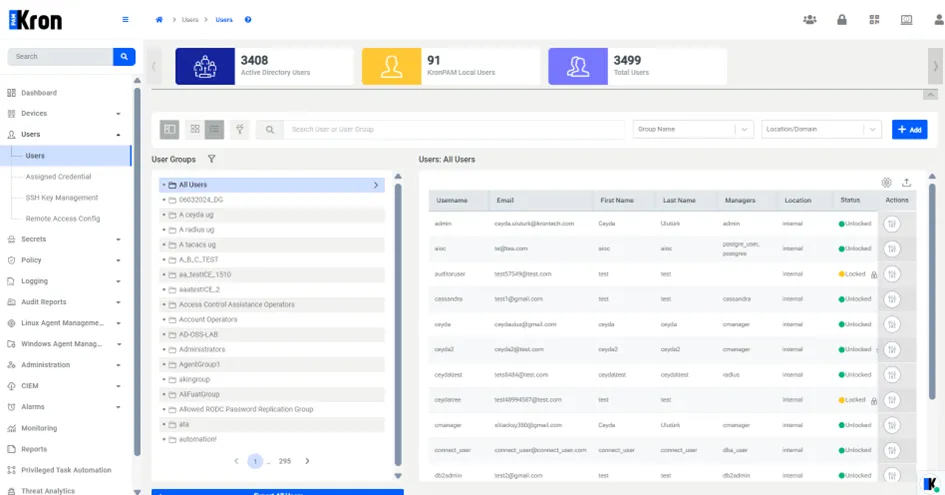This screenshot has height=495, width=945.
Task: Open Assigned Credential in the sidebar
Action: [58, 177]
